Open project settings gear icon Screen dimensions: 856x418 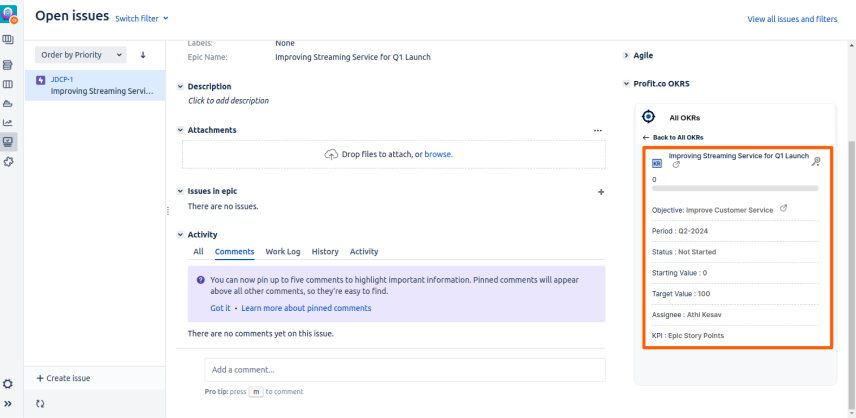tap(8, 384)
